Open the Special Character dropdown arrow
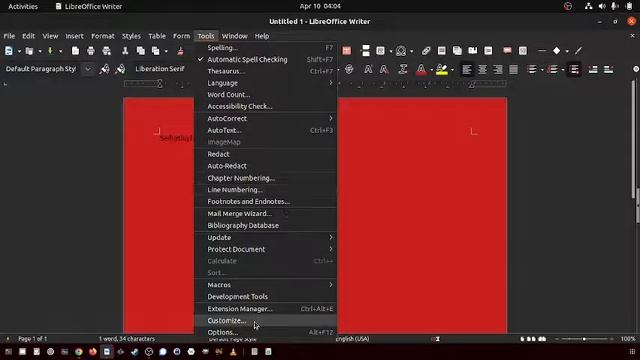This screenshot has width=640, height=360. click(411, 51)
